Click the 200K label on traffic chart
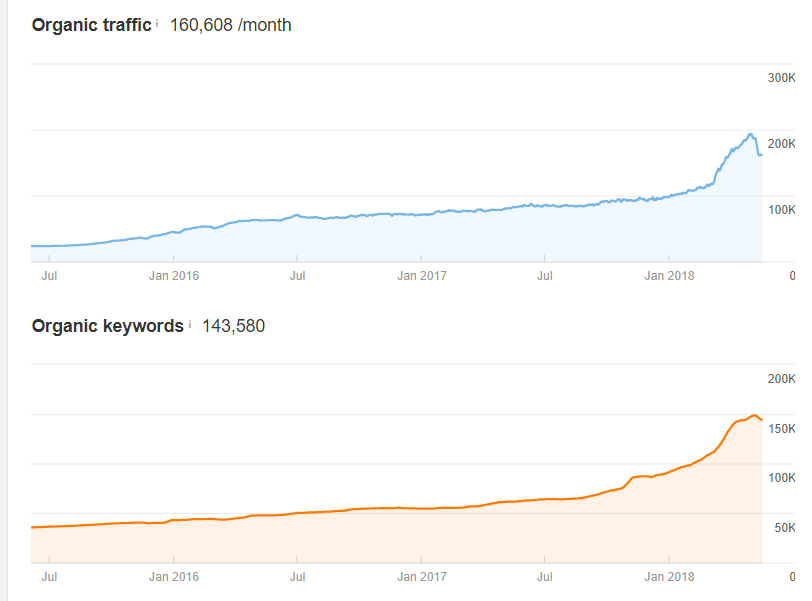The width and height of the screenshot is (812, 601). [x=781, y=143]
